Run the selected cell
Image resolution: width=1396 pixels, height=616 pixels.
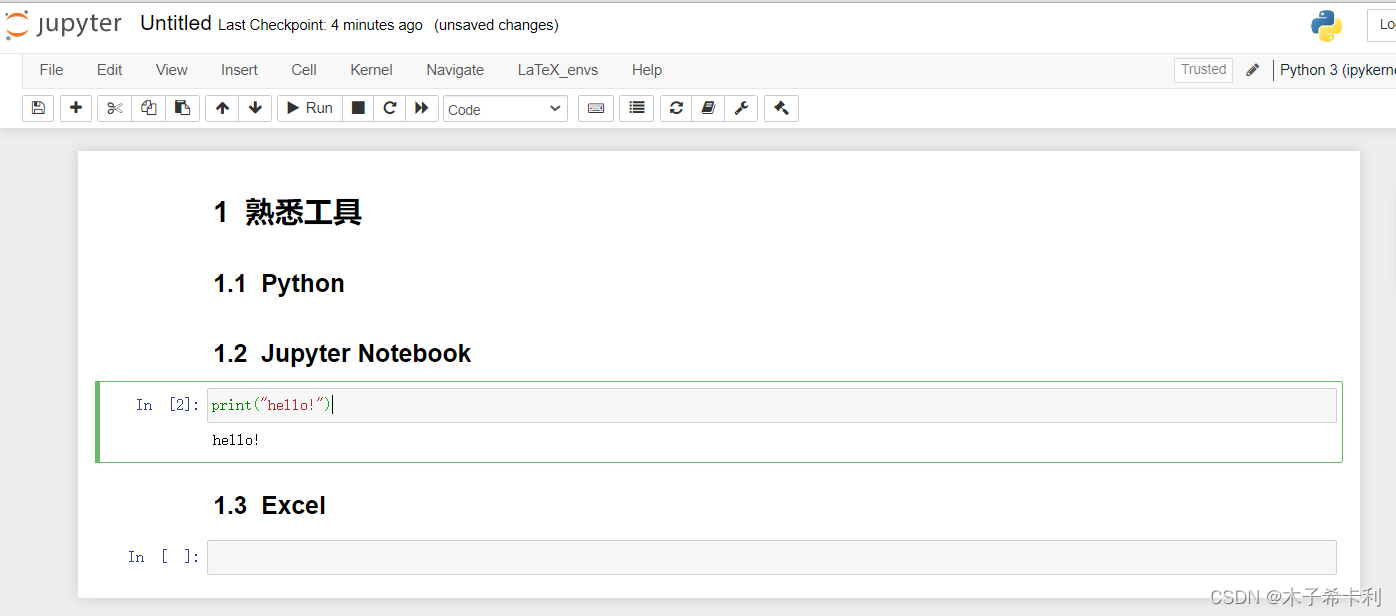[x=310, y=108]
